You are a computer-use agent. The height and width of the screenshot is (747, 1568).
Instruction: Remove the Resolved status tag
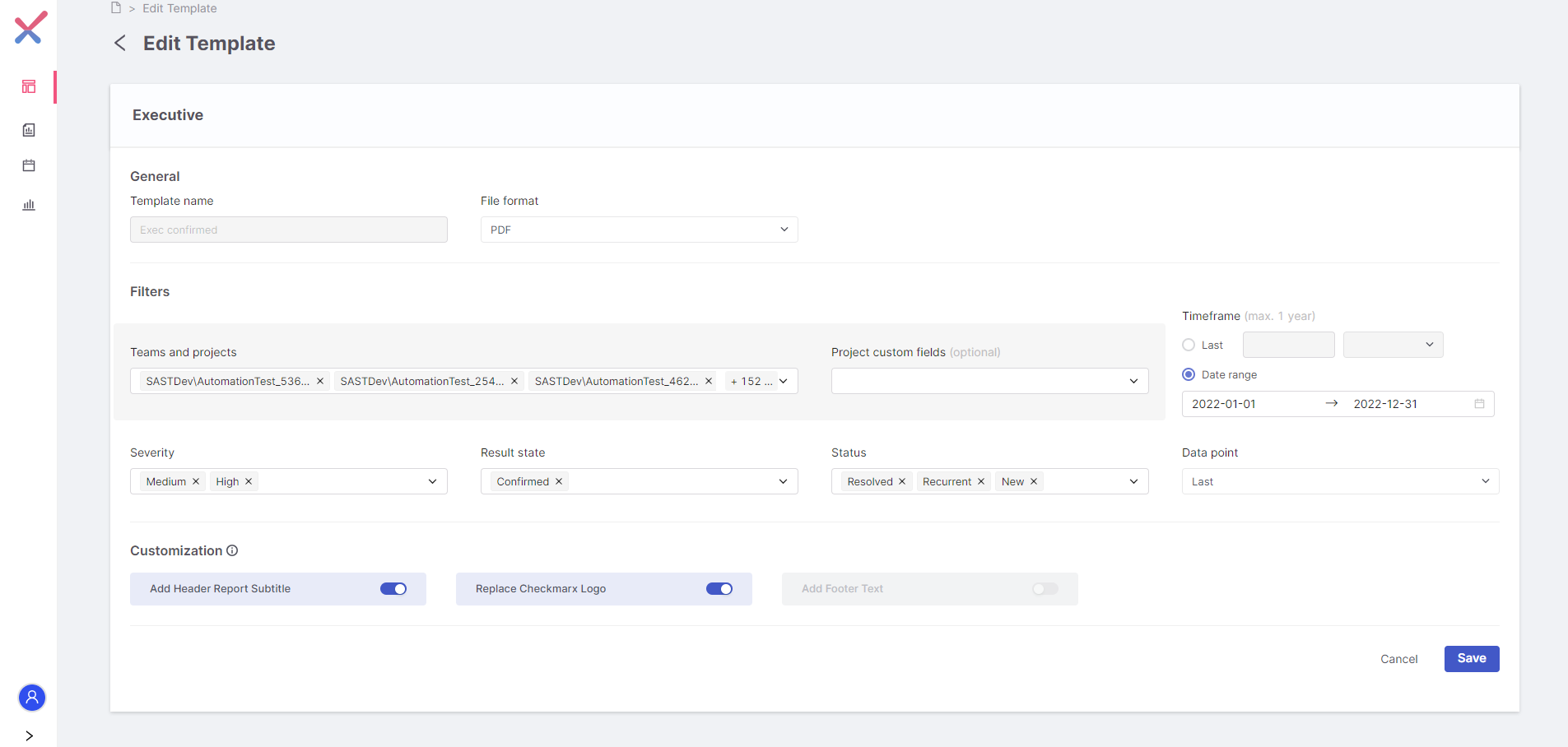(x=902, y=481)
